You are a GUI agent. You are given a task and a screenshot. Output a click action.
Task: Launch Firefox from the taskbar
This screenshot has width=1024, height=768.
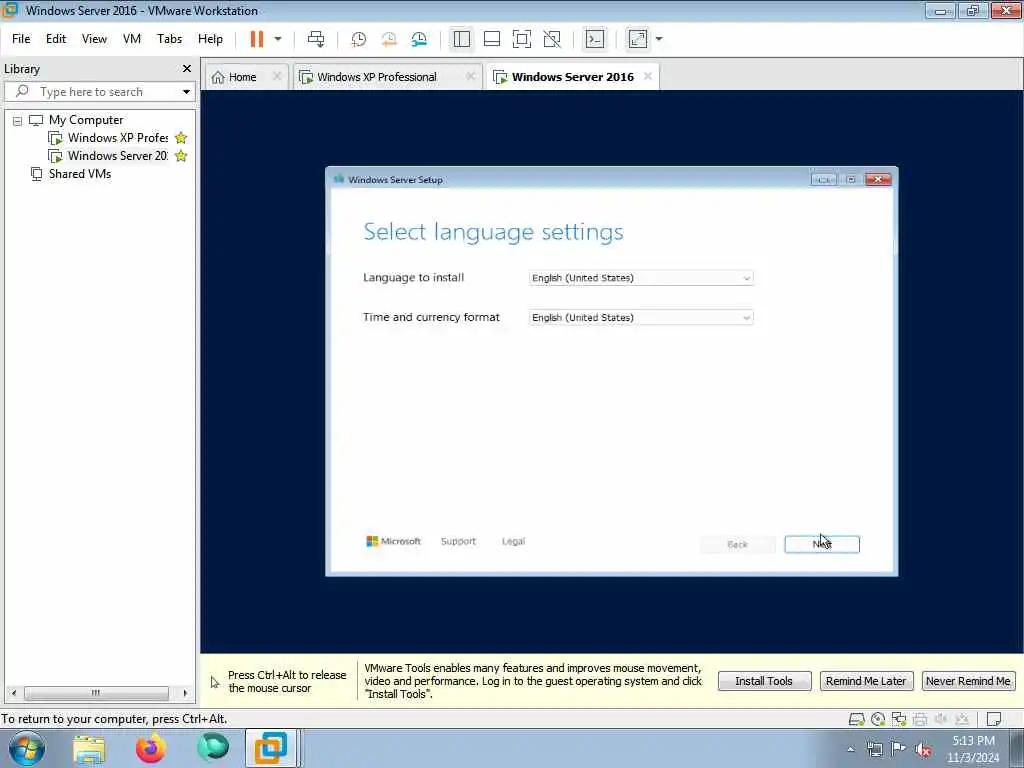pyautogui.click(x=151, y=748)
